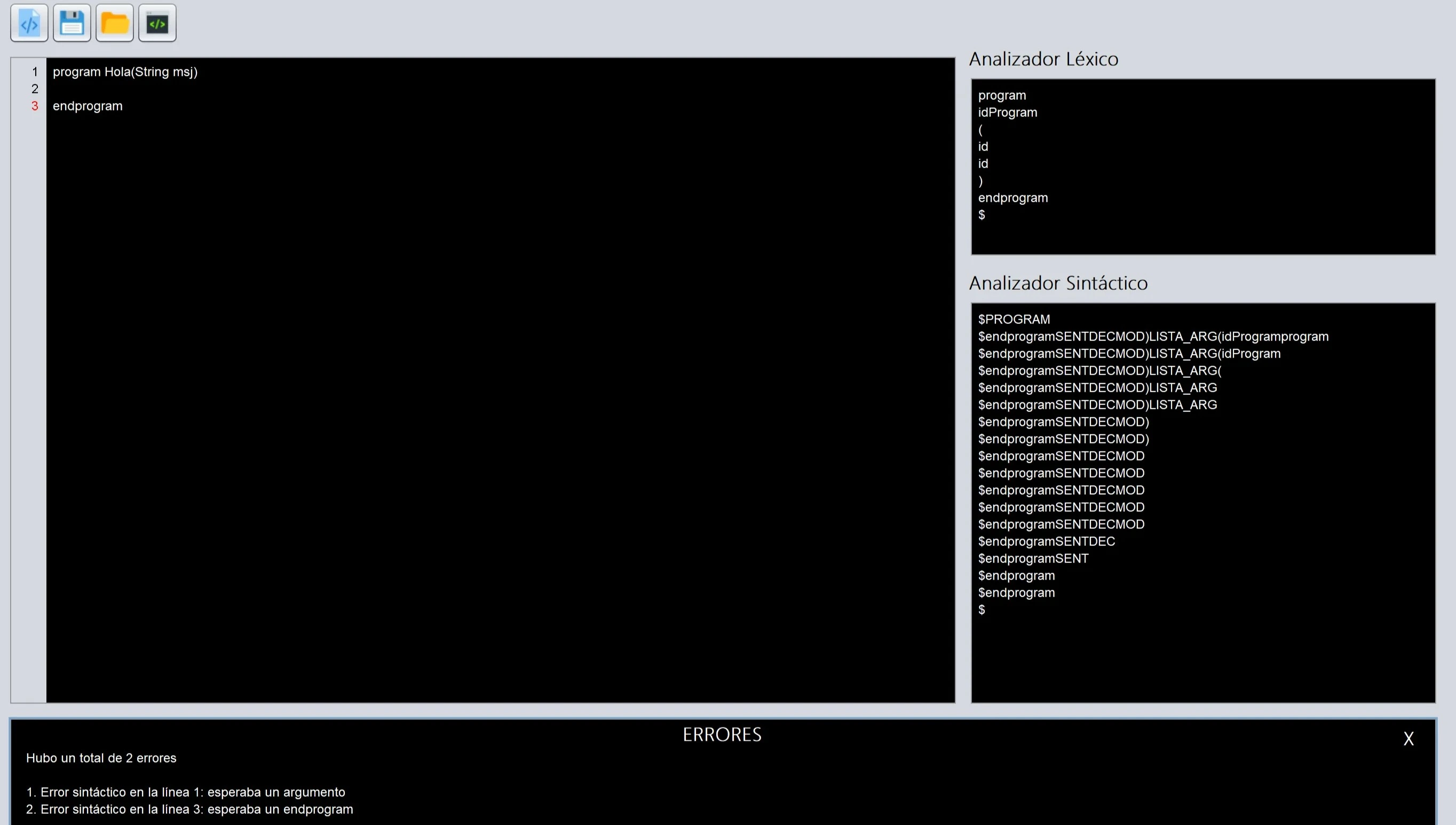Click error 1 'esperaba un argumento'
This screenshot has height=825, width=1456.
coord(186,792)
